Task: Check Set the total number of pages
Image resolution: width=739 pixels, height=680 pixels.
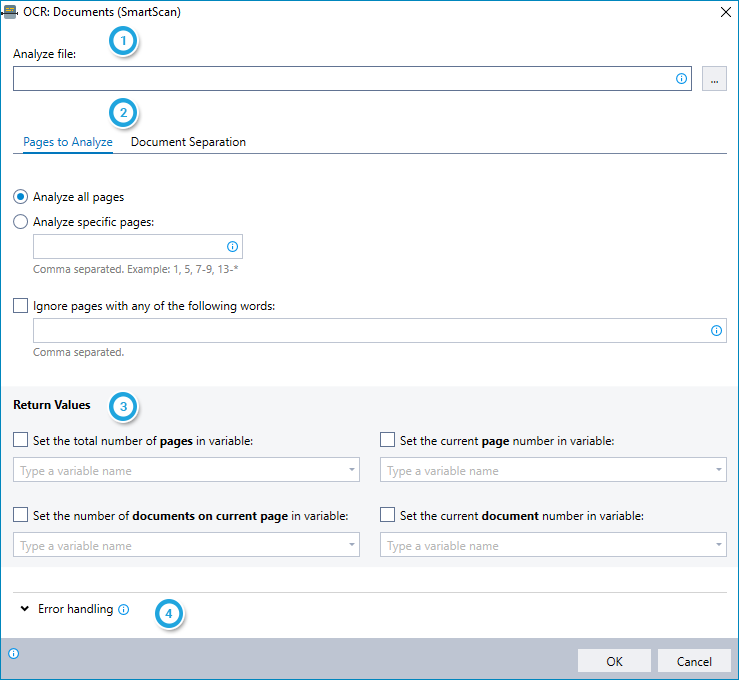Action: click(20, 440)
